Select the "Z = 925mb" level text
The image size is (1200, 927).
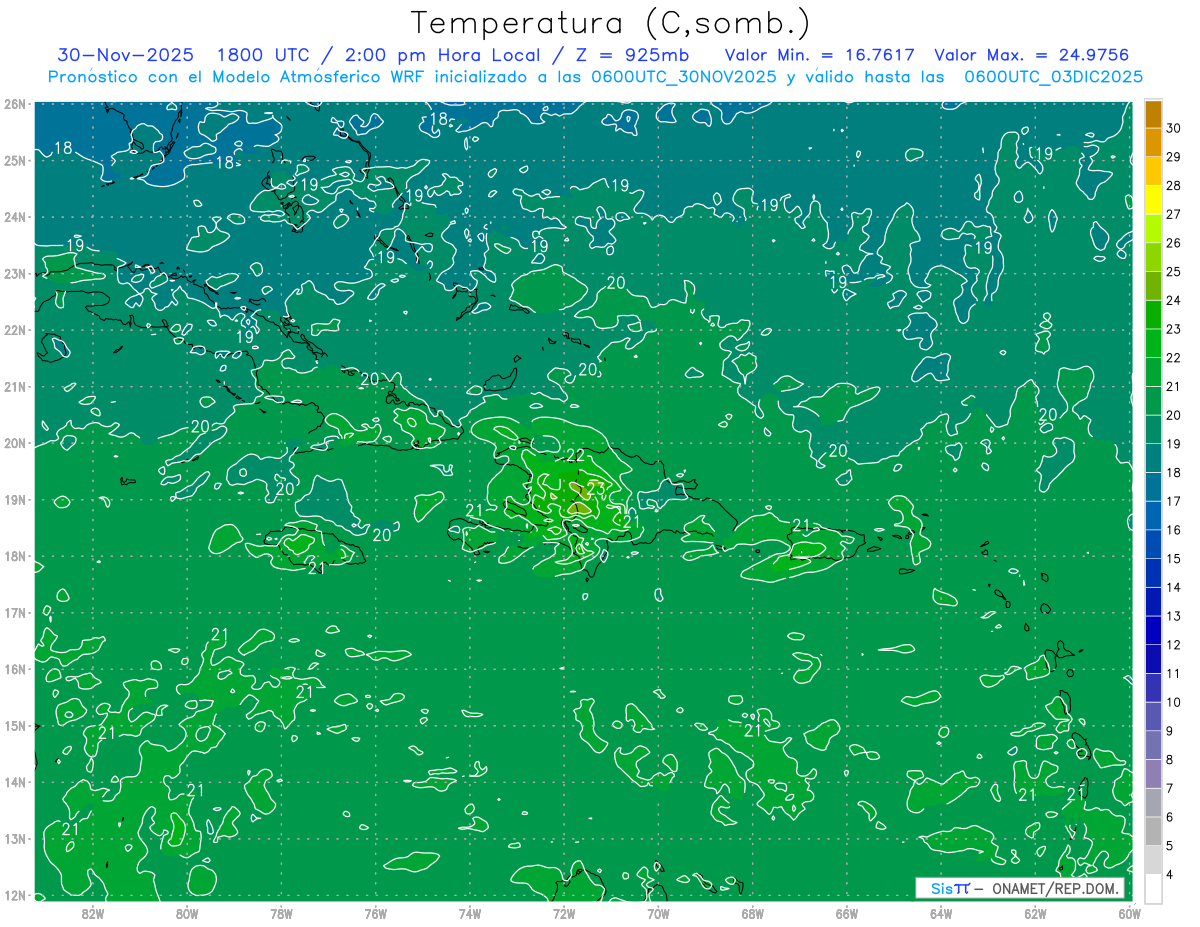(x=629, y=55)
